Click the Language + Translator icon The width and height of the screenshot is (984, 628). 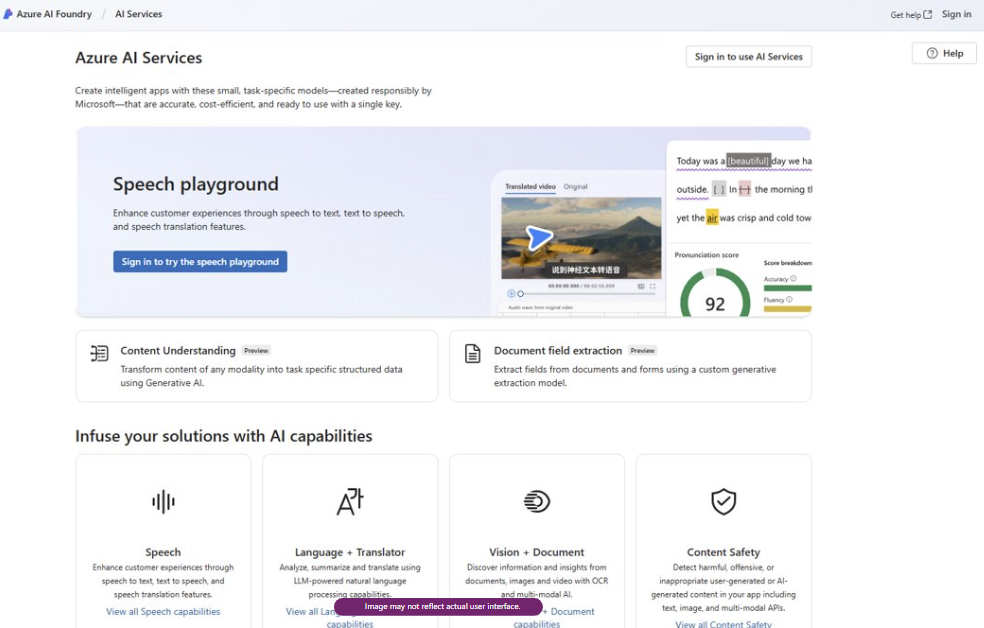point(350,501)
